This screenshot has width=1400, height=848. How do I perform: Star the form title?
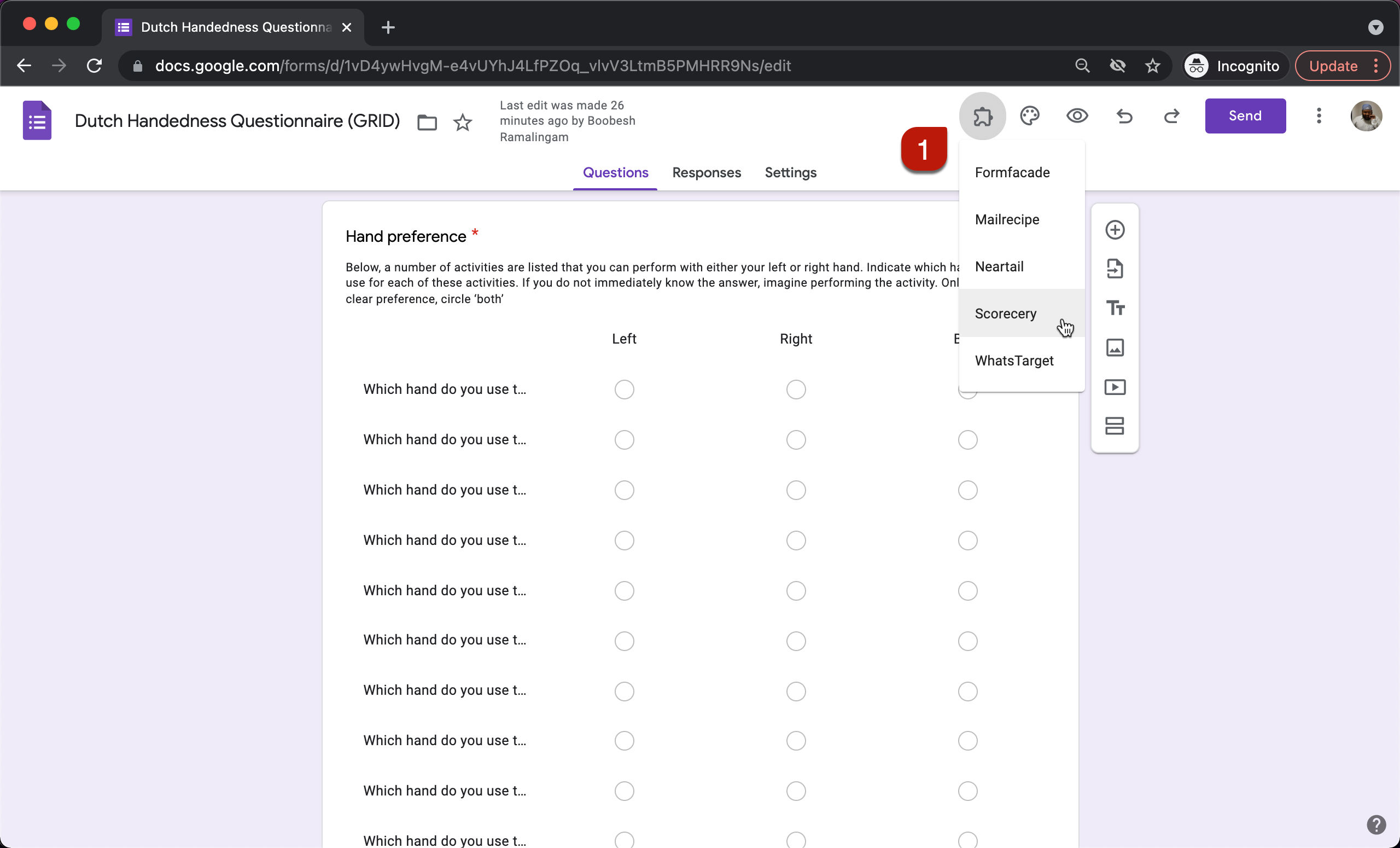click(x=463, y=122)
